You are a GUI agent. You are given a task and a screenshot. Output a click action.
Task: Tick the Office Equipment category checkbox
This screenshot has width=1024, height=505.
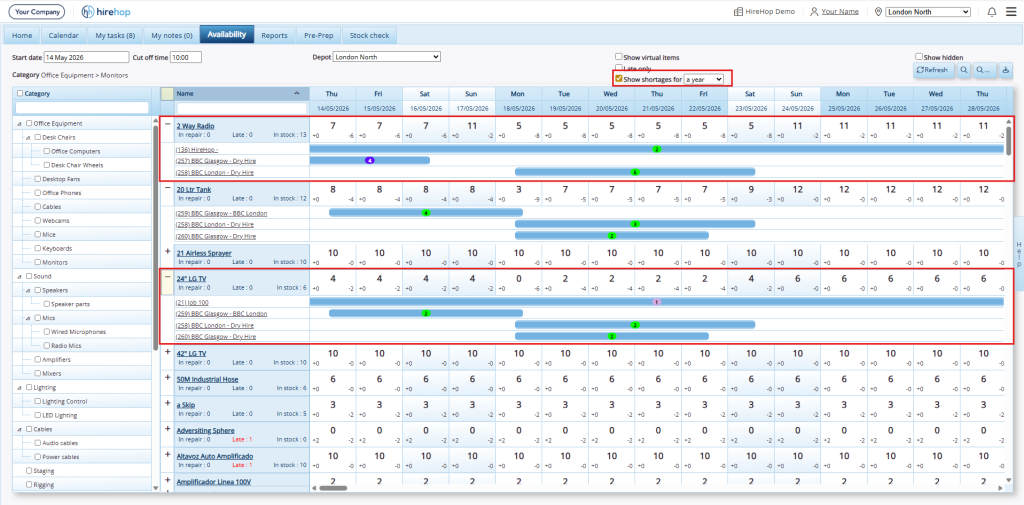(29, 123)
